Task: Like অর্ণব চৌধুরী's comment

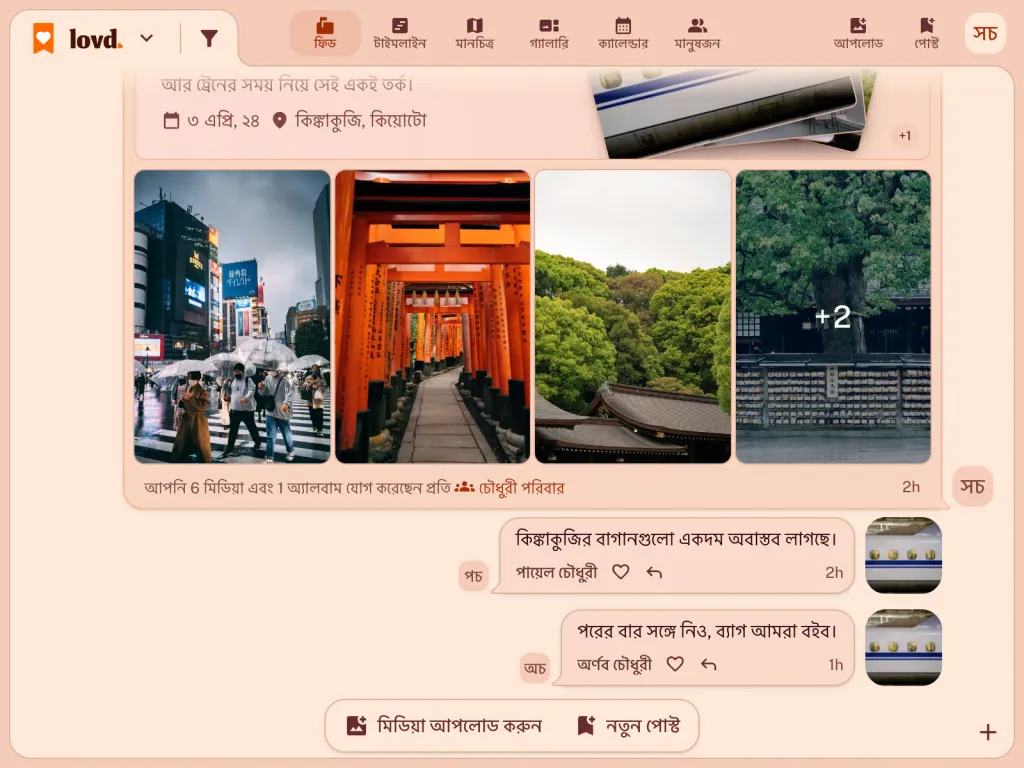Action: coord(675,664)
